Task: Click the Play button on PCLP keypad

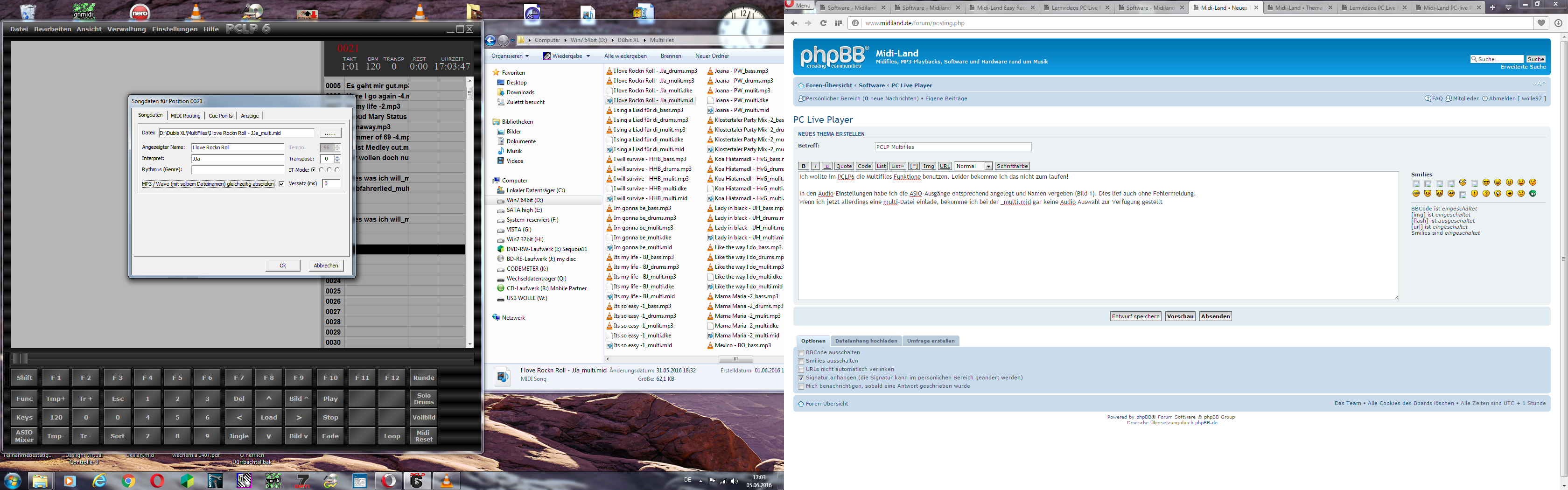Action: 330,399
